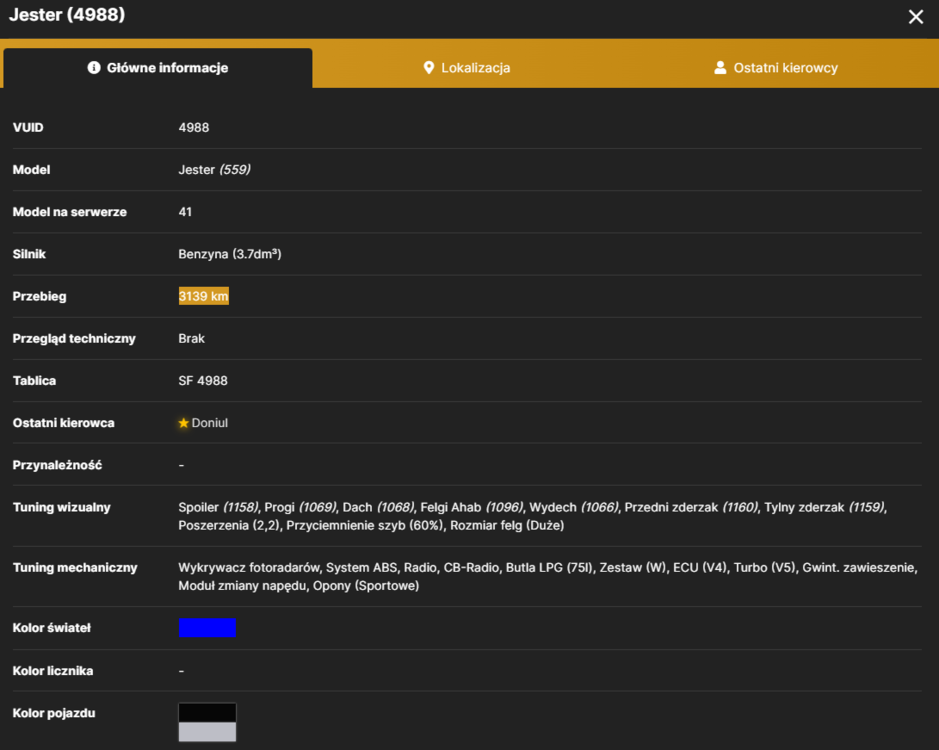Click the Przegląd techniczny value Brak
Image resolution: width=939 pixels, height=750 pixels.
click(x=192, y=338)
